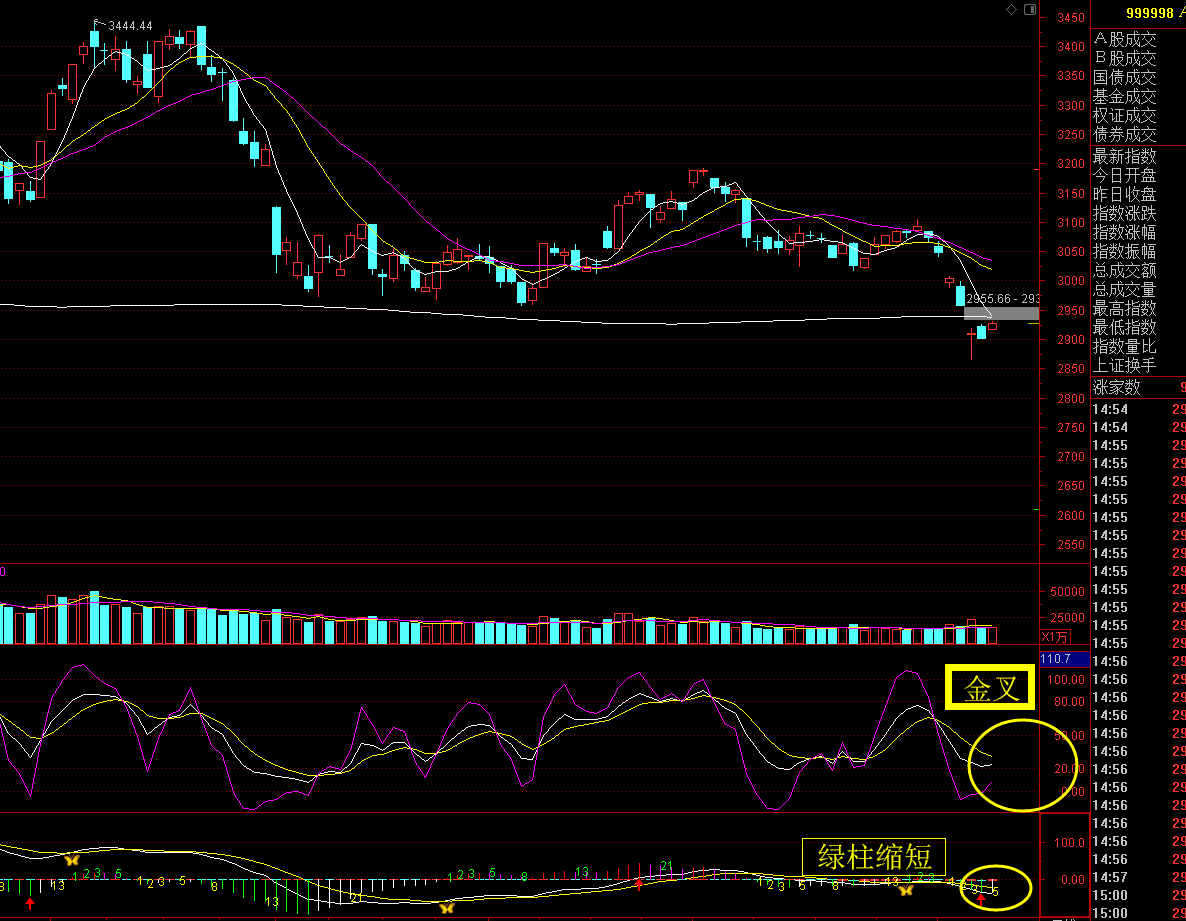Image resolution: width=1186 pixels, height=921 pixels.
Task: Click the 总成交额 row in side panel
Action: tap(1125, 270)
